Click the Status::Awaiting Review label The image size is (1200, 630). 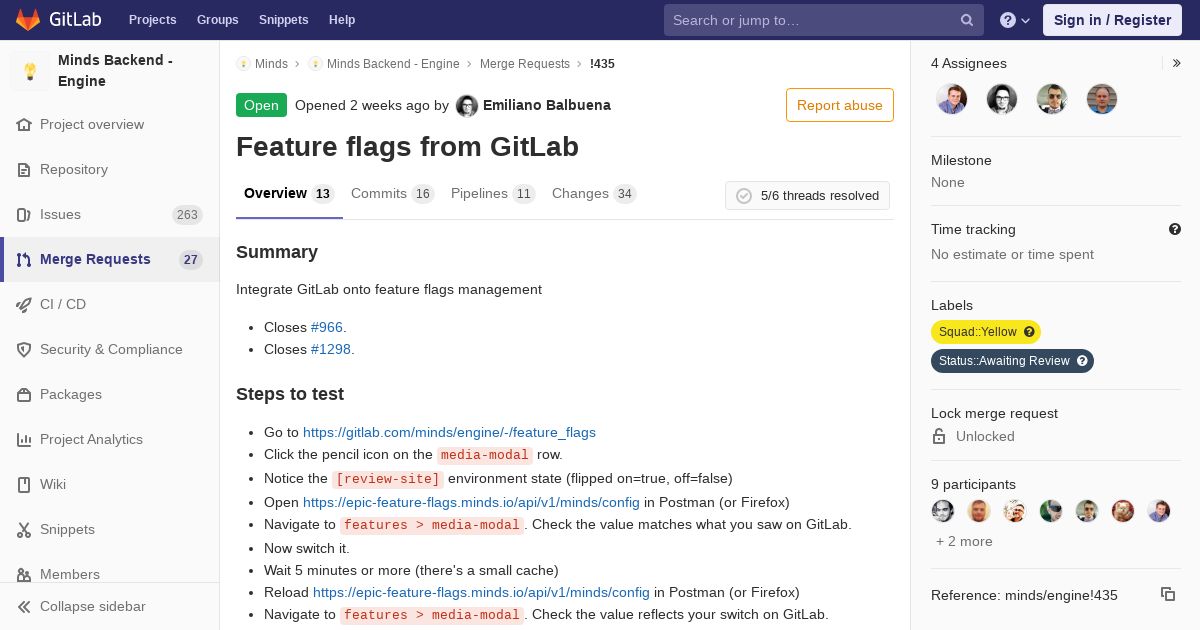(1003, 361)
